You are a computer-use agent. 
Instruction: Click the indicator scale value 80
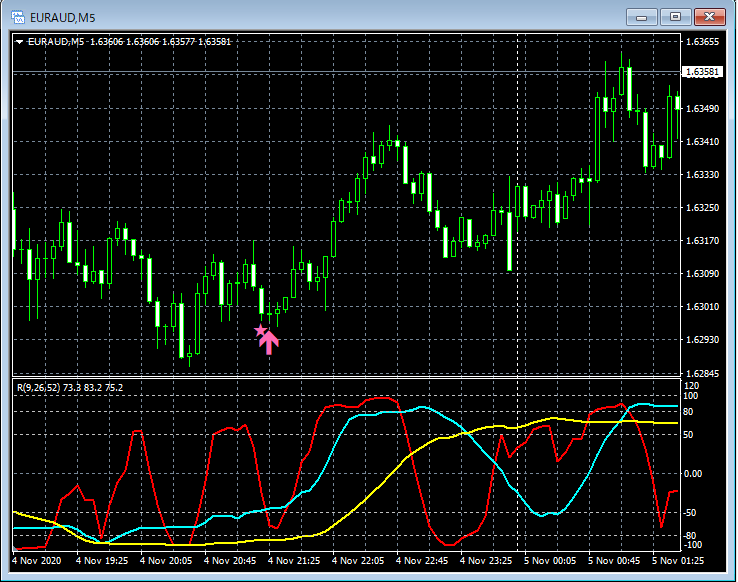point(688,412)
